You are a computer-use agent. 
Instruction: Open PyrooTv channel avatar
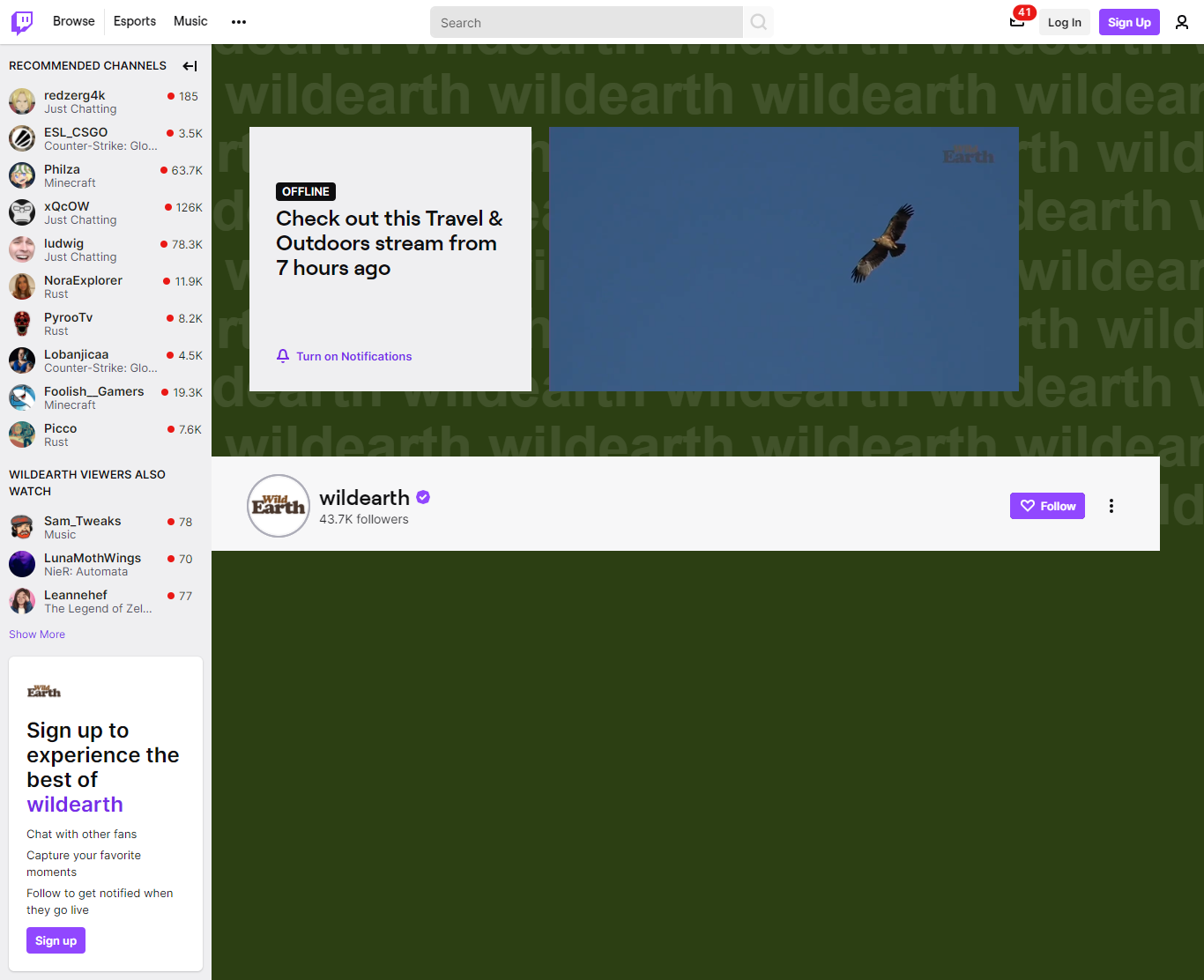pos(22,323)
